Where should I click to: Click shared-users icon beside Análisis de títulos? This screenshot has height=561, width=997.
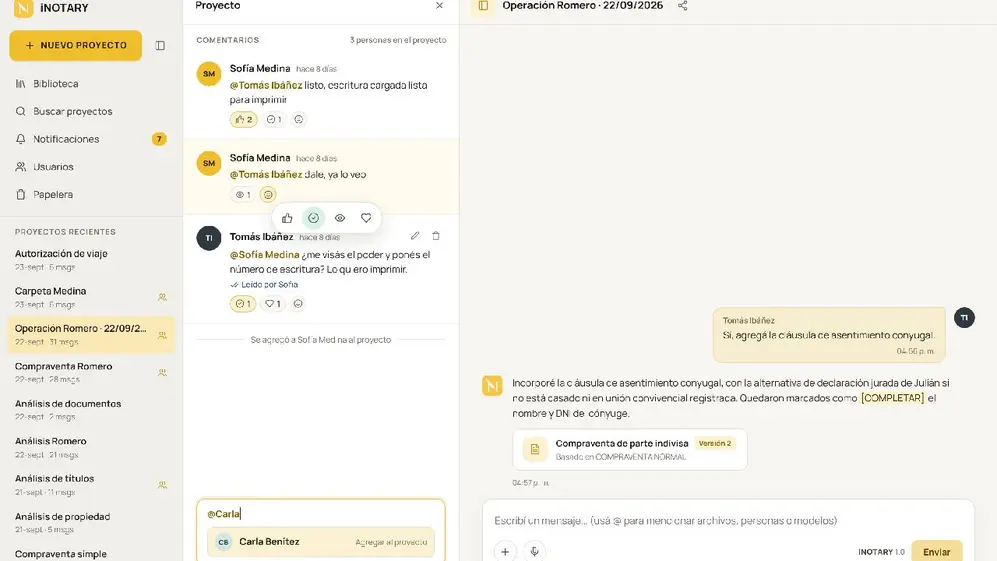(x=162, y=485)
